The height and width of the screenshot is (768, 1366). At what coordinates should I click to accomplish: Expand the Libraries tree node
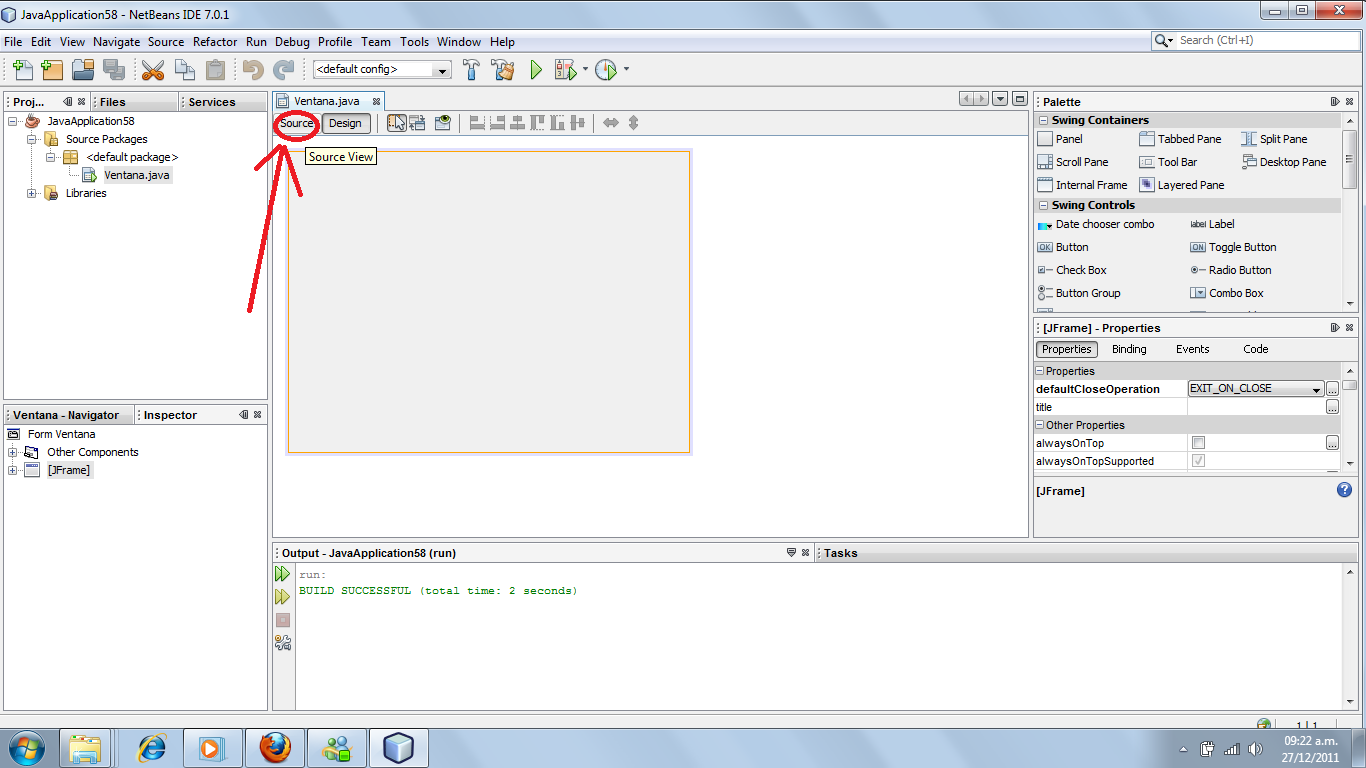(x=32, y=193)
